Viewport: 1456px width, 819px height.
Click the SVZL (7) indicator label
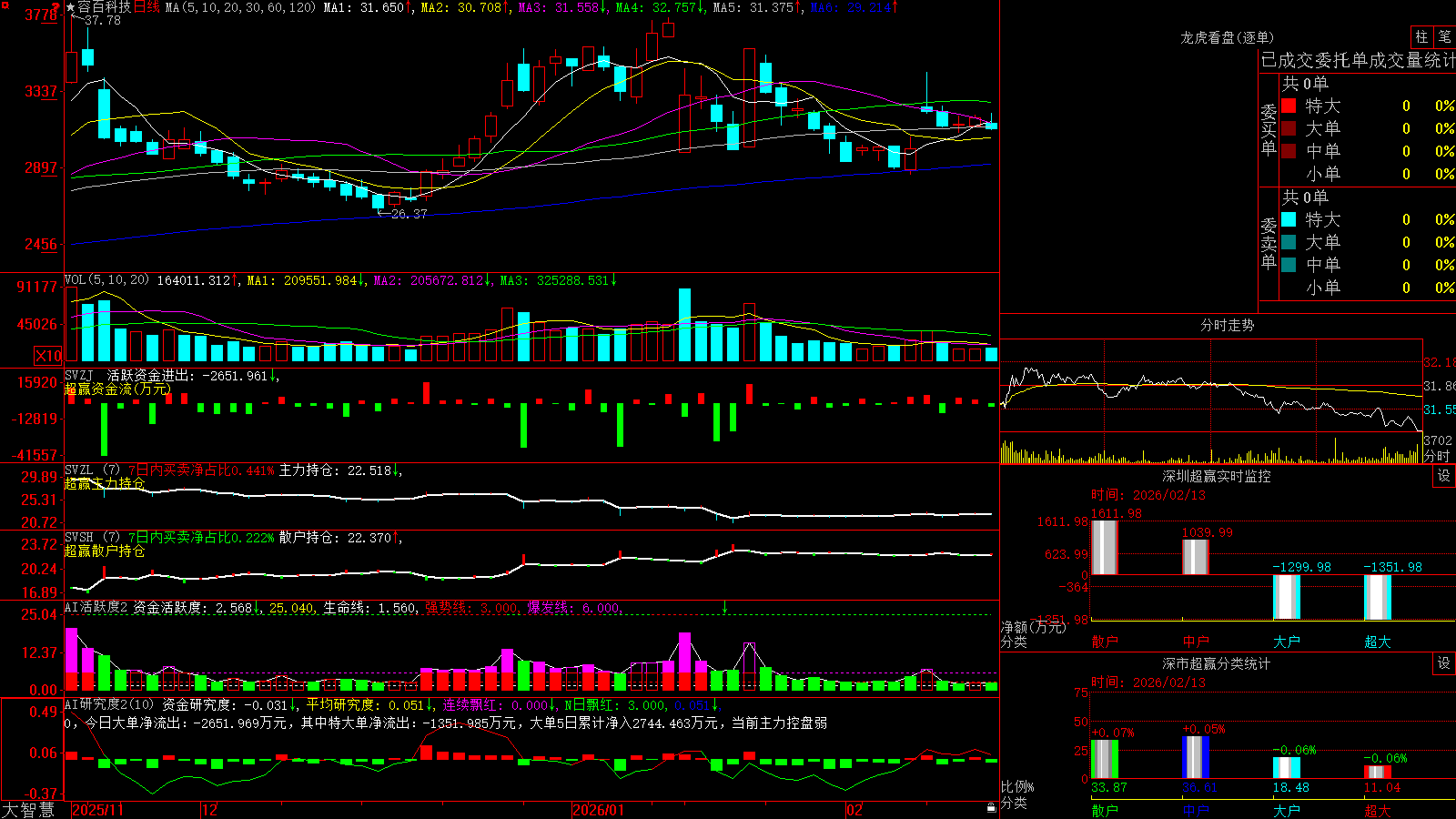pos(92,470)
